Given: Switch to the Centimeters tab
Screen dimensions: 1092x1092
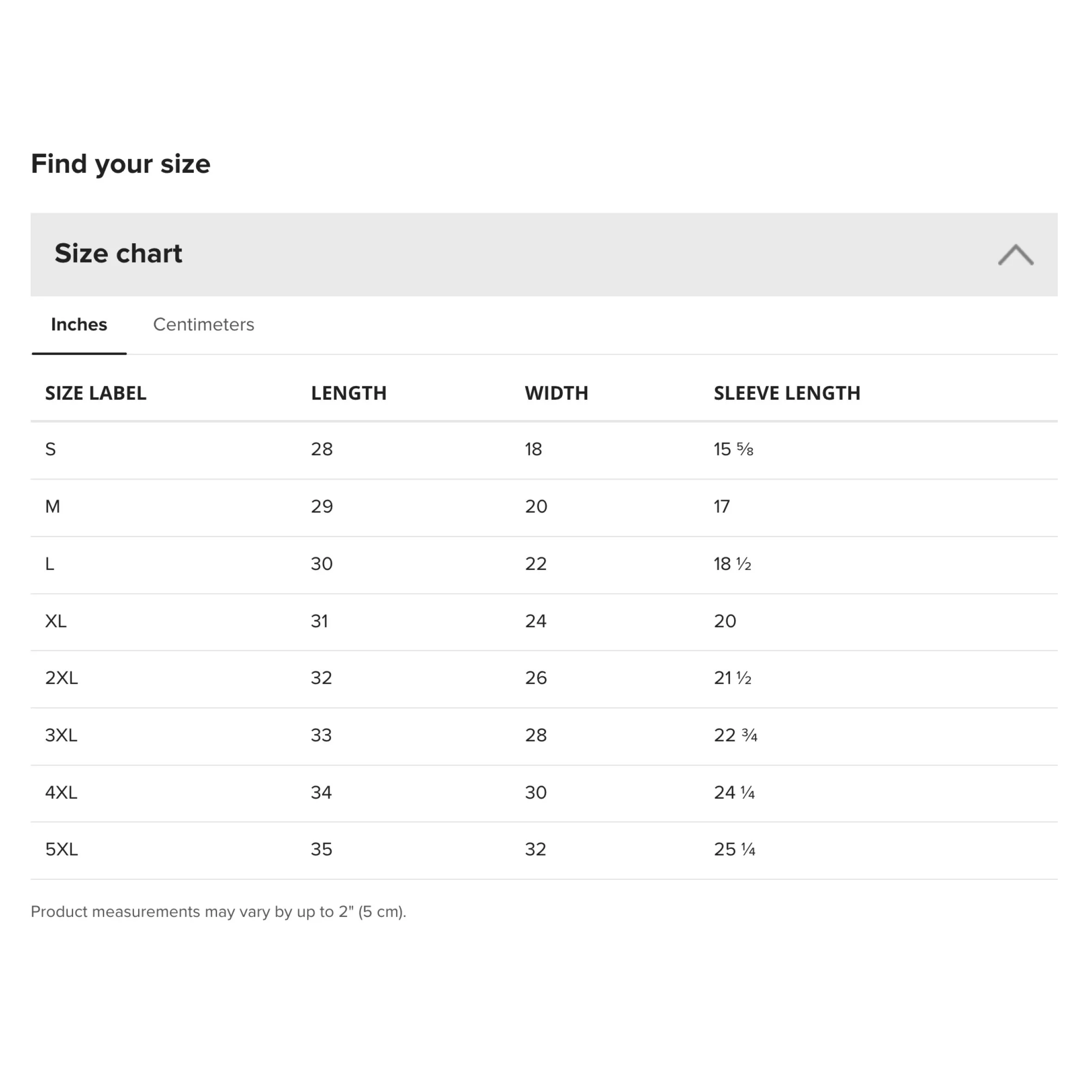Looking at the screenshot, I should click(203, 325).
